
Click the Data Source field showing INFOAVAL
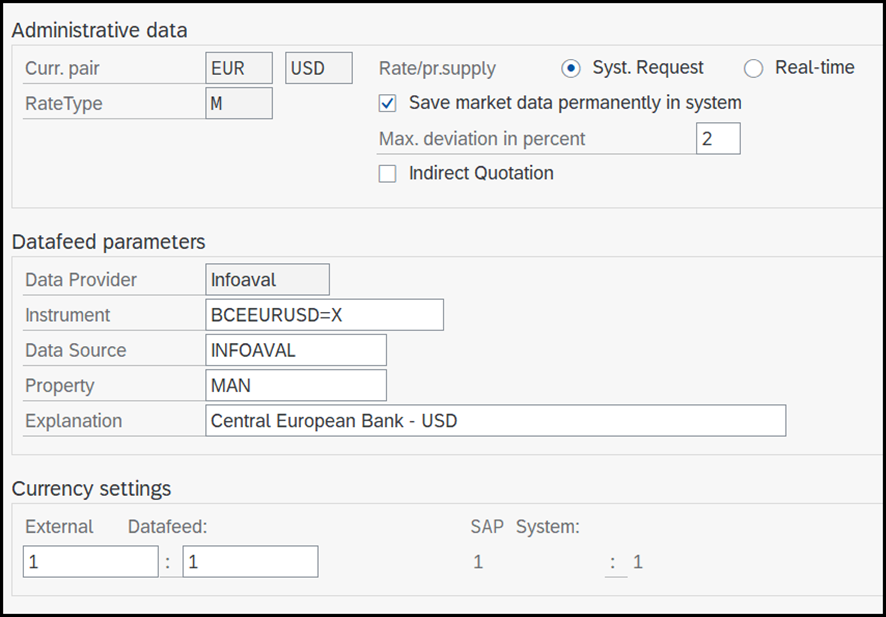(x=295, y=350)
